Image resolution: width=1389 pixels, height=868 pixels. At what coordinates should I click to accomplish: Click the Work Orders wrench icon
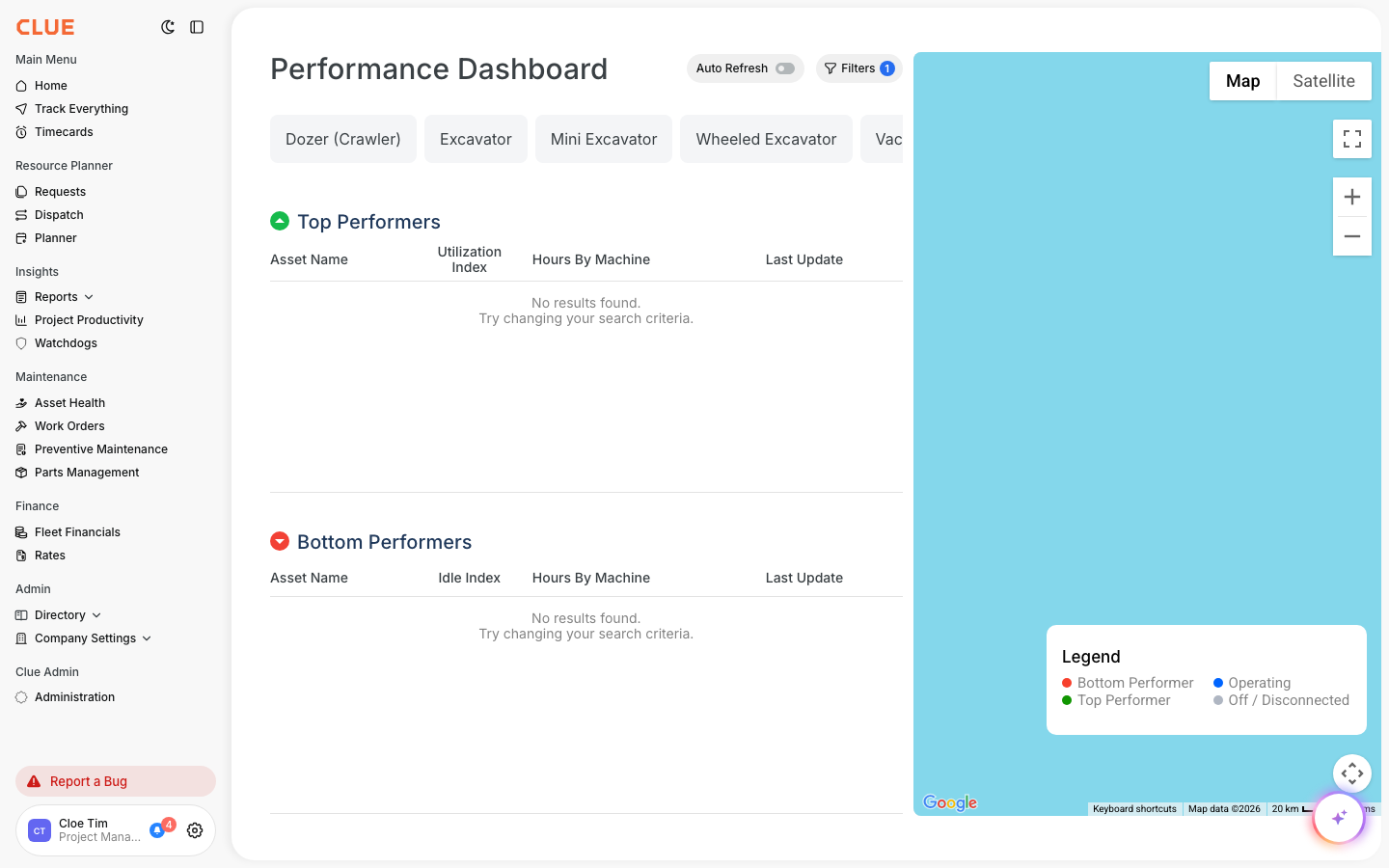[x=21, y=426]
